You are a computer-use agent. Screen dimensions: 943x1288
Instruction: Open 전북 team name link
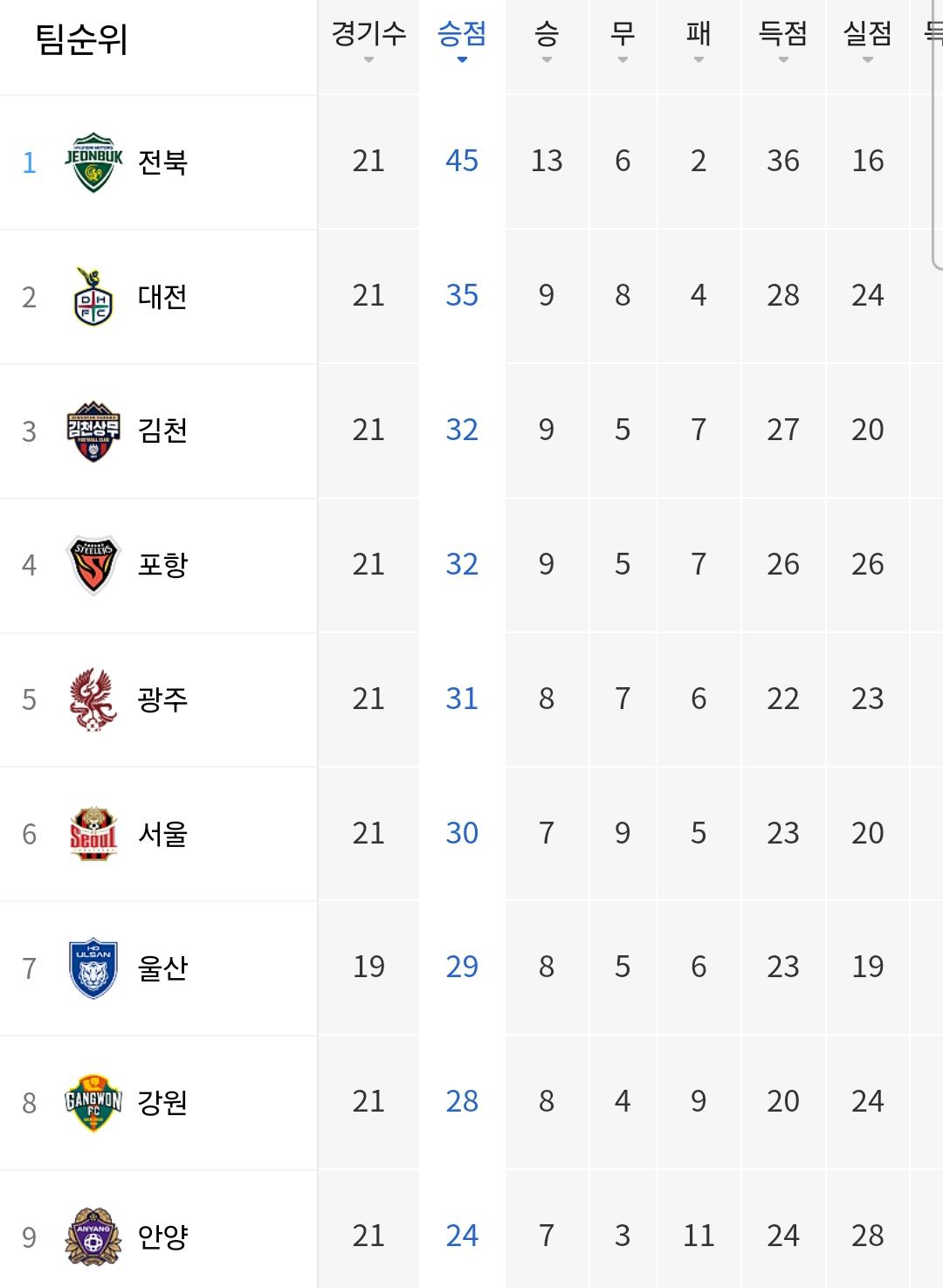tap(162, 162)
